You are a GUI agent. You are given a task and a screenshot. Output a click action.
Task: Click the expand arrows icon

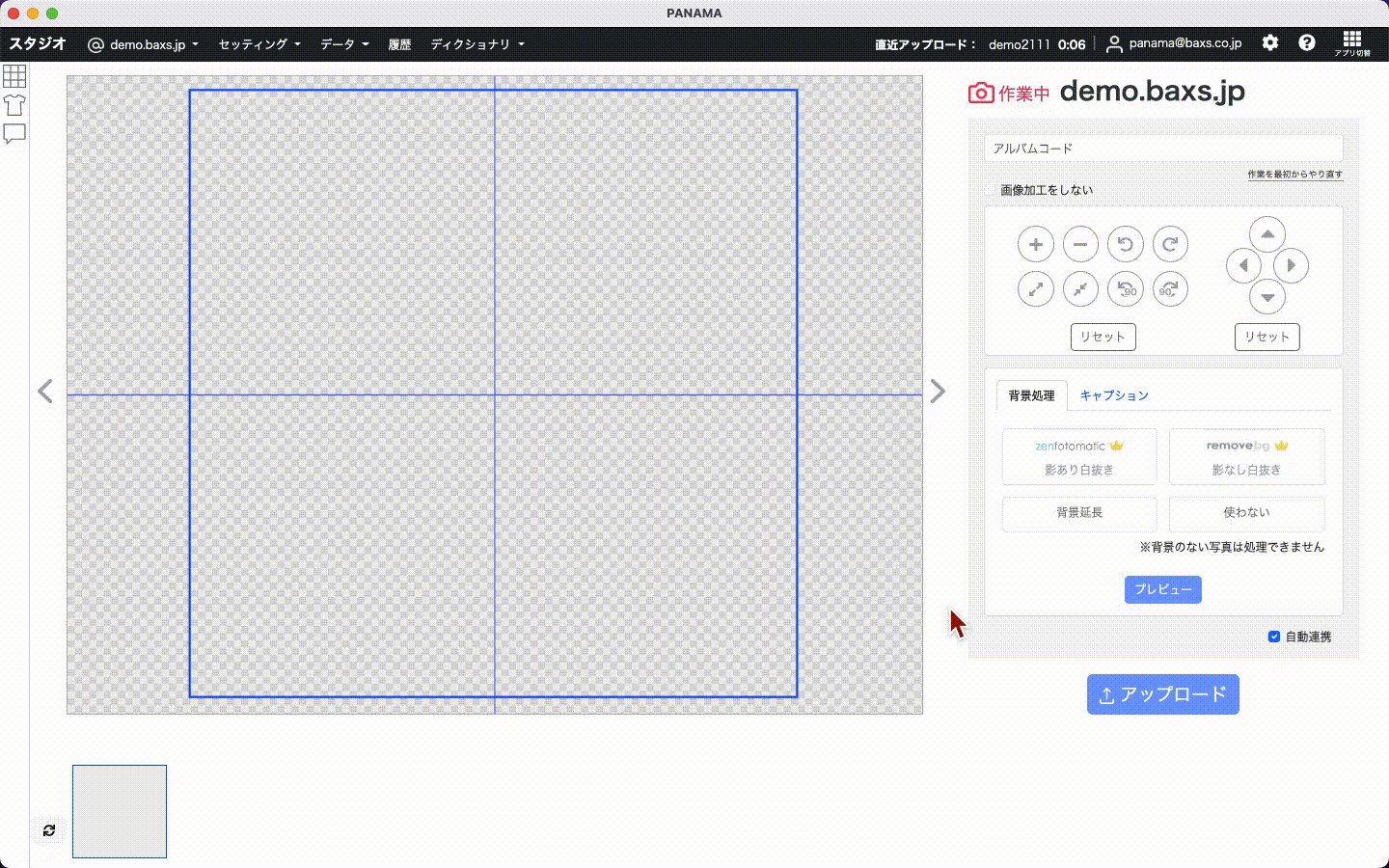[x=1035, y=289]
